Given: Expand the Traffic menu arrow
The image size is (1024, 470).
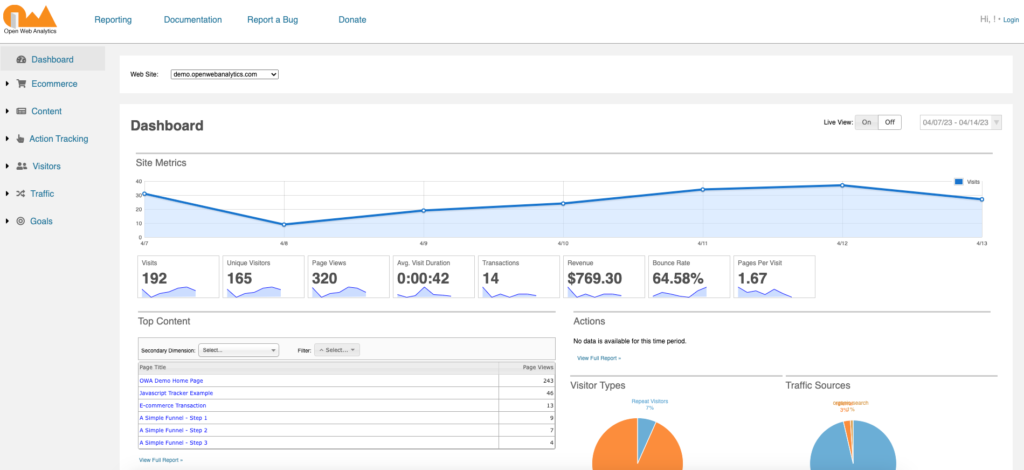Looking at the screenshot, I should pos(7,193).
